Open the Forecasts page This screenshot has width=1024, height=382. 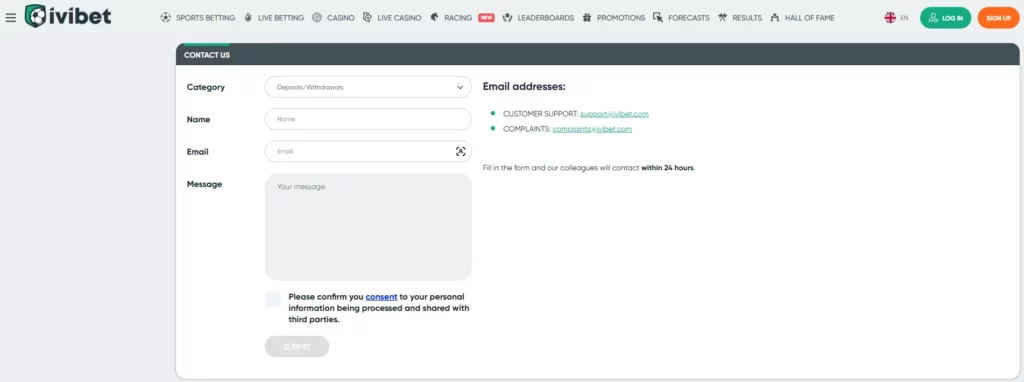coord(689,18)
